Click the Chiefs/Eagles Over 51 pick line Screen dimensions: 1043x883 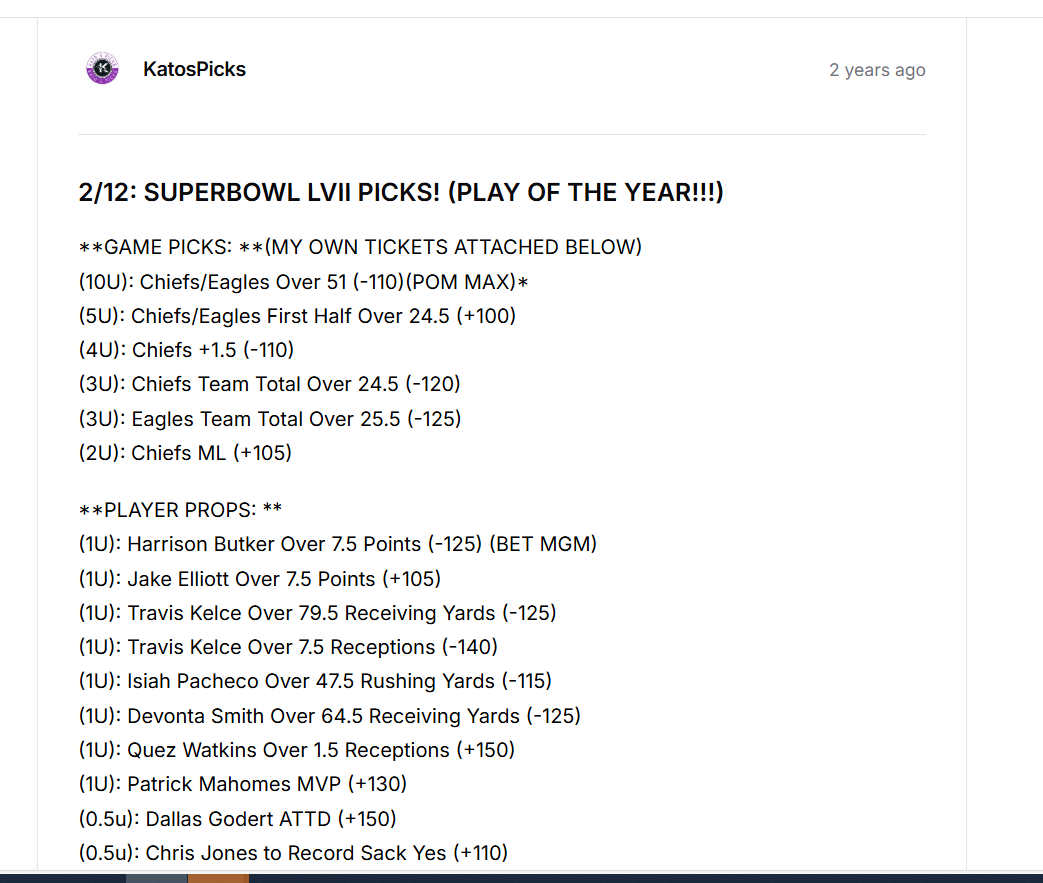303,281
